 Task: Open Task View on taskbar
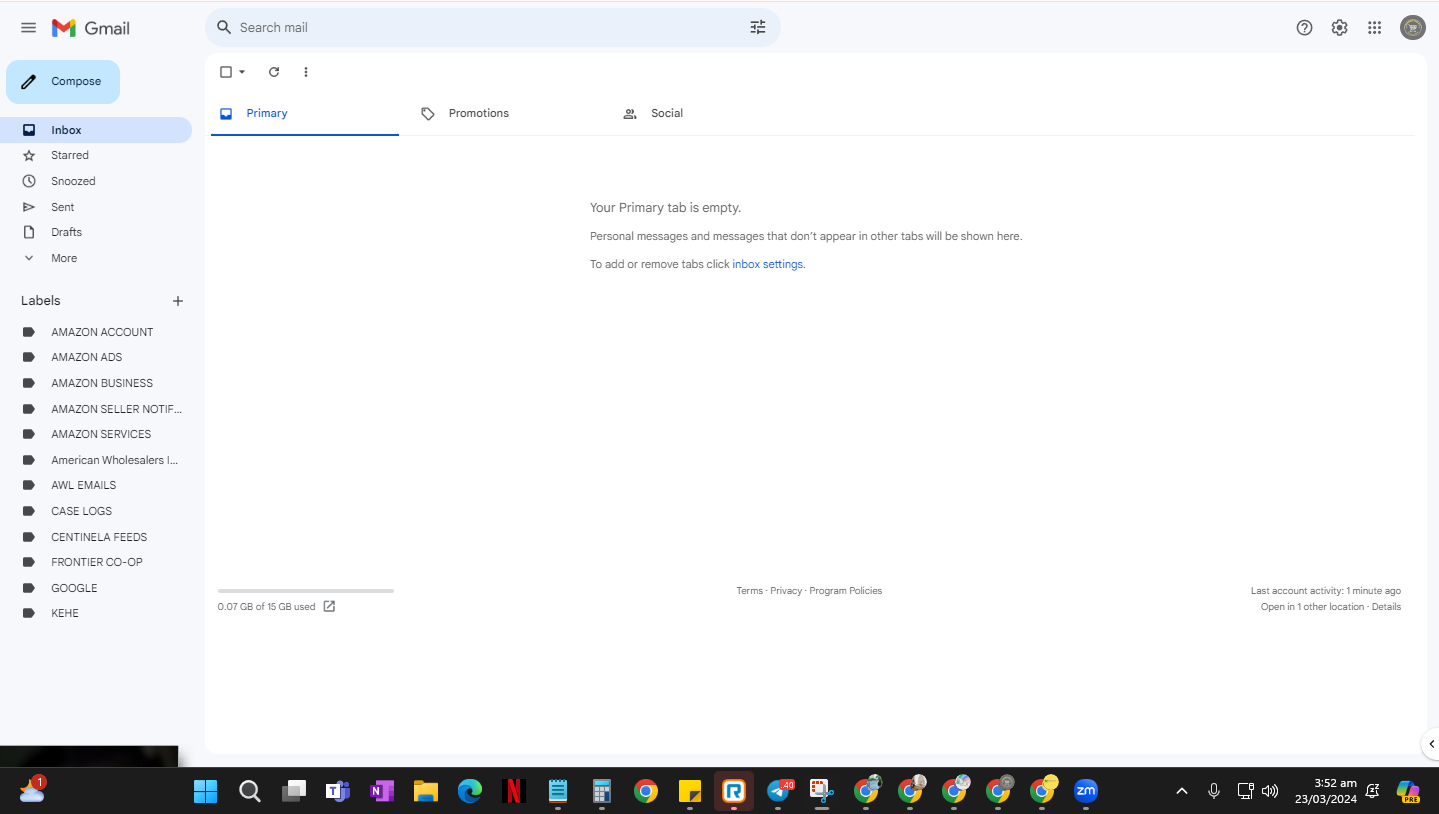(x=294, y=791)
